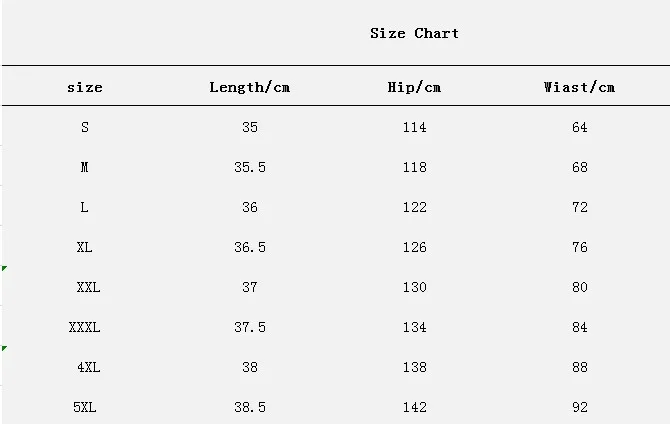Click green indicator triangle near 4XL row
This screenshot has height=424, width=670.
pos(4,348)
